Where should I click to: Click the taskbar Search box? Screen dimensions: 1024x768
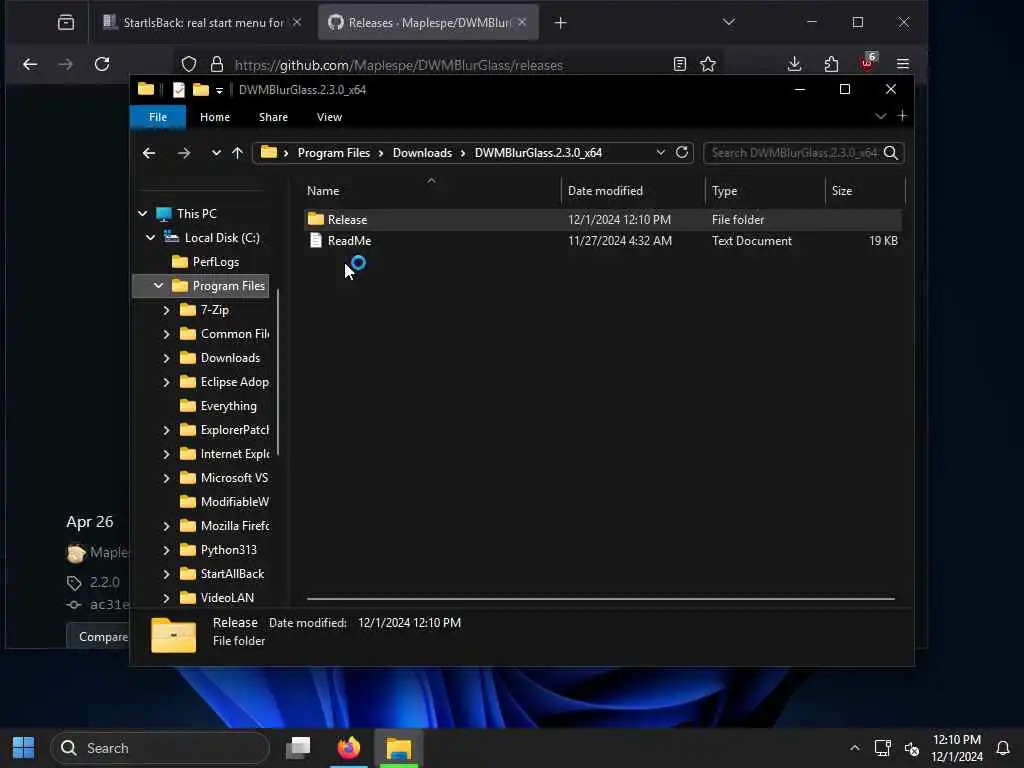click(x=160, y=748)
